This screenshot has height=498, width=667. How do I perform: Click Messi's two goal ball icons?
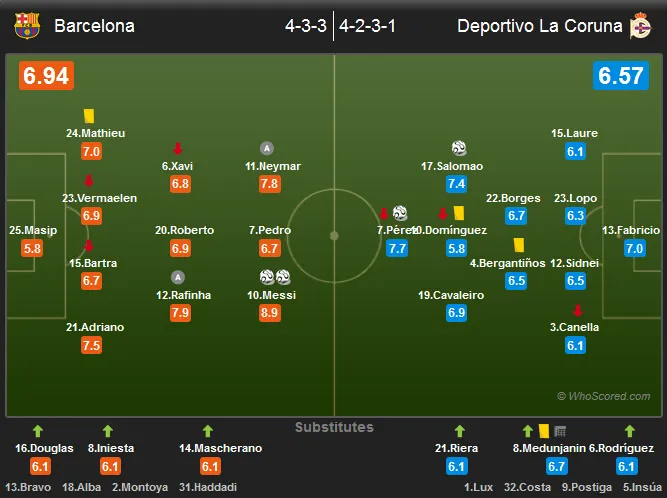275,277
